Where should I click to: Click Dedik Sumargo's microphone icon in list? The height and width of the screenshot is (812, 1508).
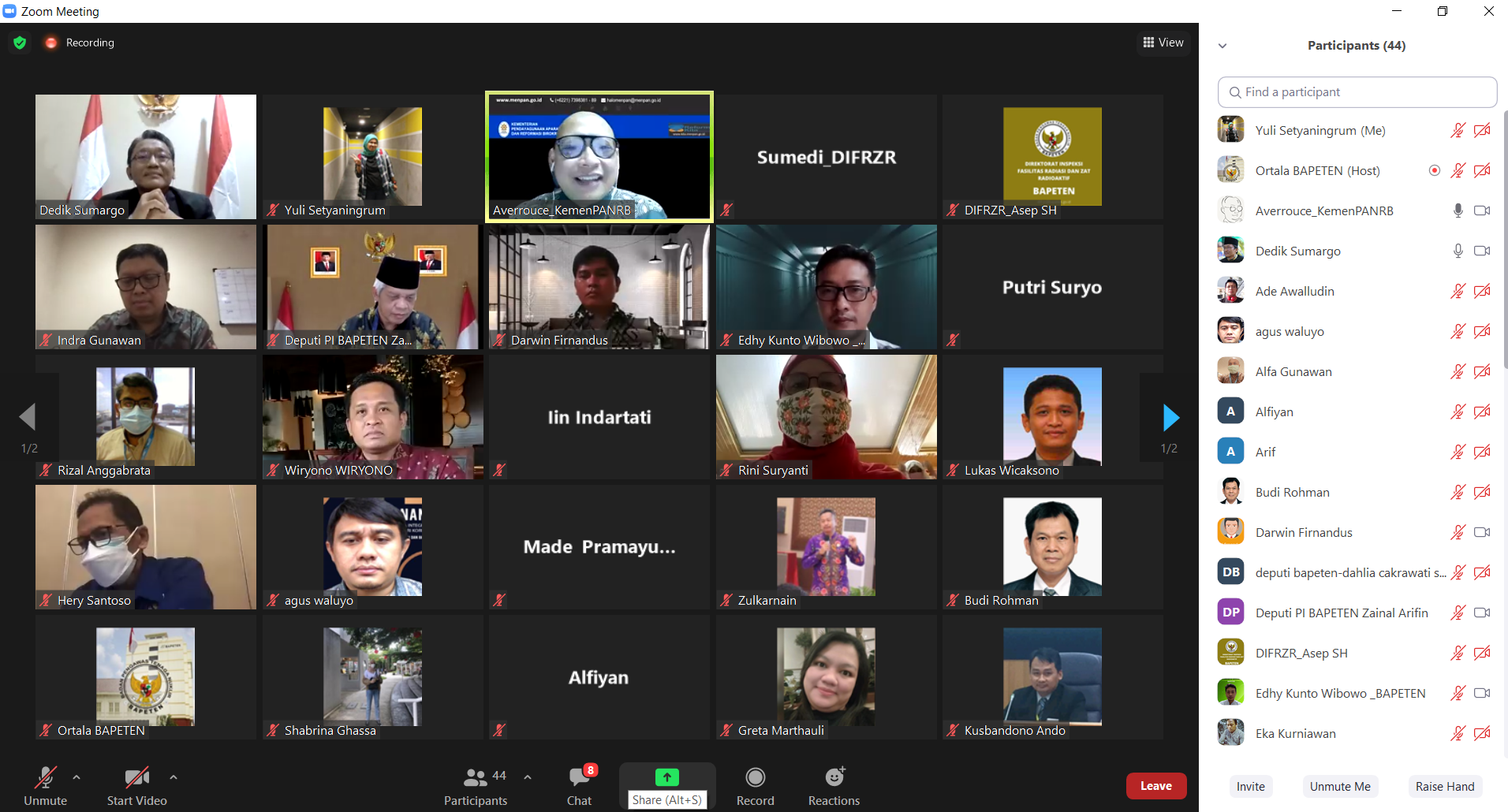[x=1458, y=251]
